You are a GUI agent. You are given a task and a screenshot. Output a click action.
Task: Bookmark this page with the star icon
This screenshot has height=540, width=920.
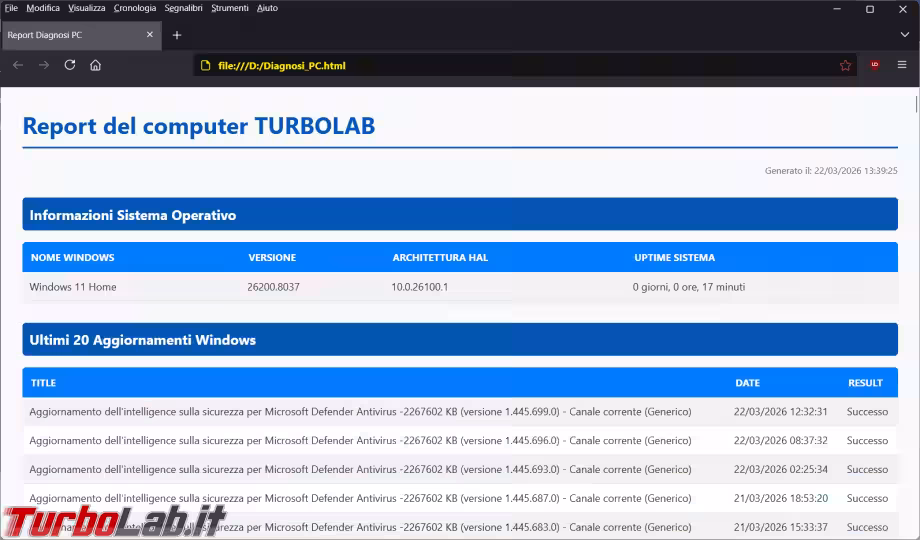(845, 65)
